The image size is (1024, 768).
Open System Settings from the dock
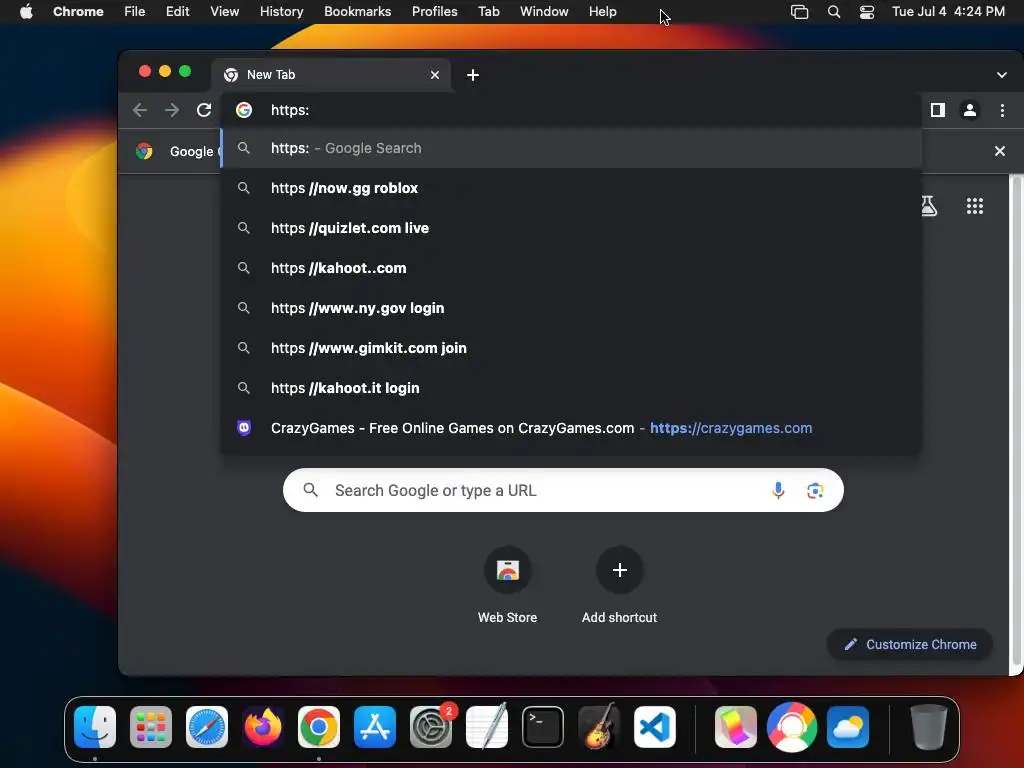click(431, 726)
